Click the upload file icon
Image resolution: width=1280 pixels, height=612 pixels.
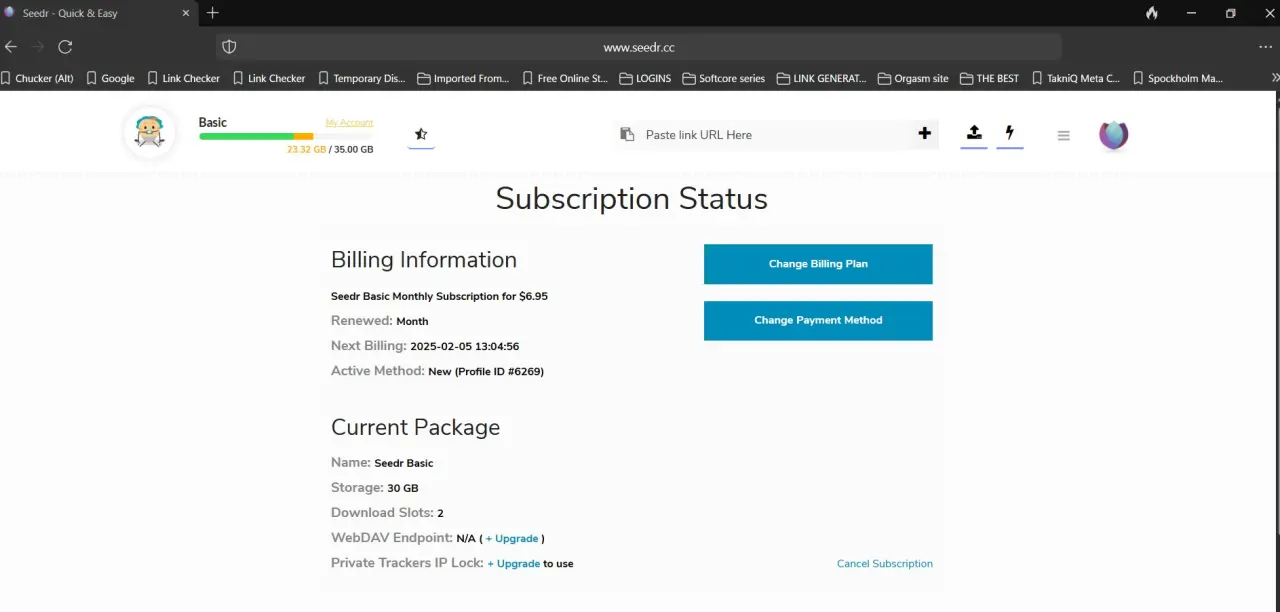[x=974, y=133]
